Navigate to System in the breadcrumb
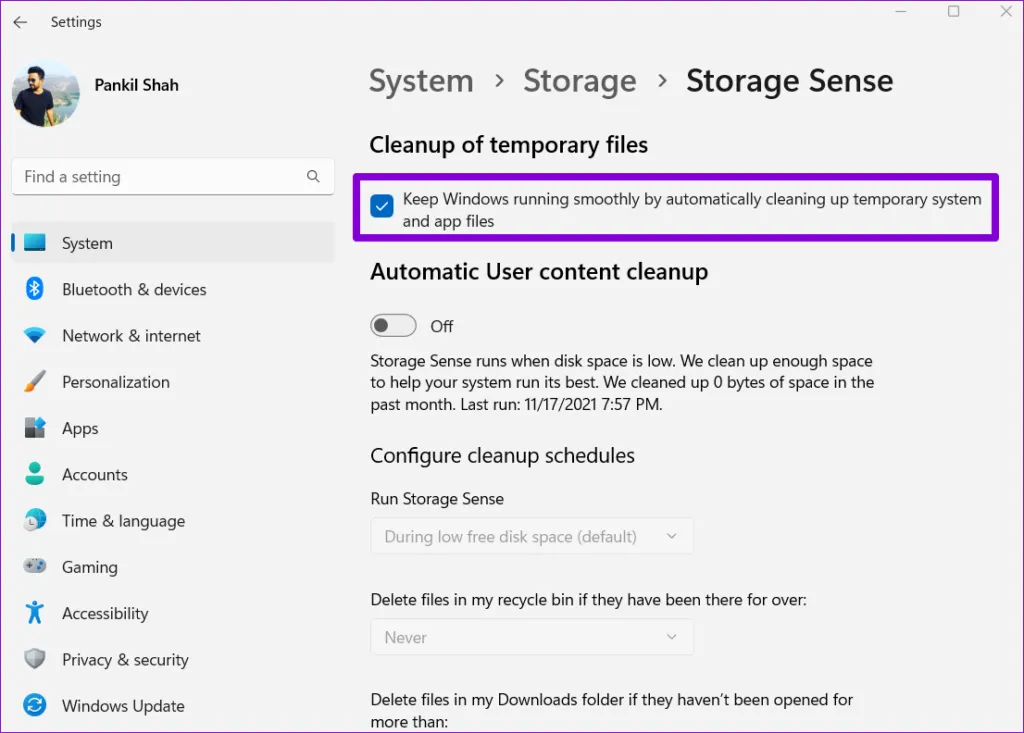This screenshot has height=733, width=1024. pos(421,81)
